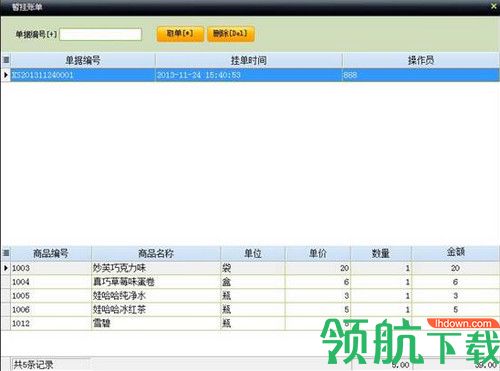Click the 单据编号 column header
Viewport: 500px width, 371px height.
[83, 60]
